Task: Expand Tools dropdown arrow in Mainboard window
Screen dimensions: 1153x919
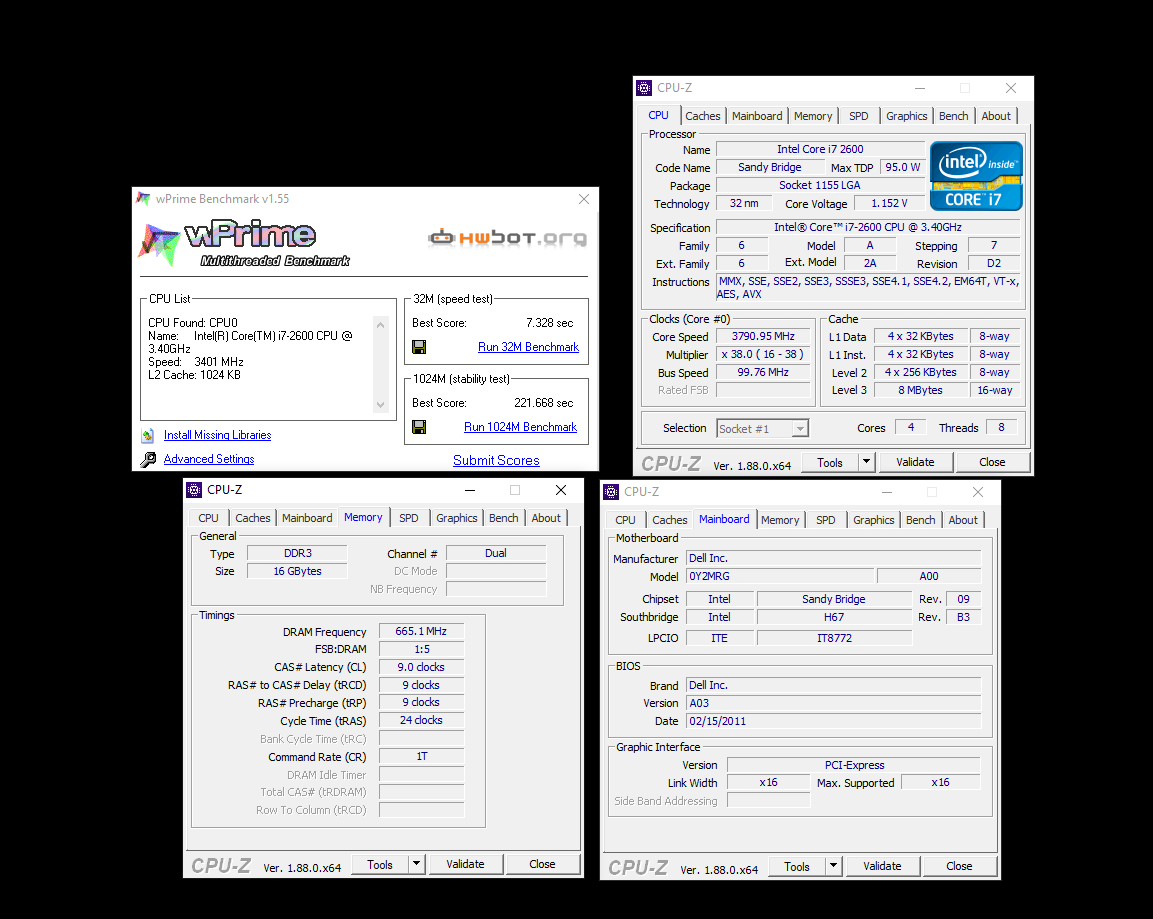Action: pos(833,867)
